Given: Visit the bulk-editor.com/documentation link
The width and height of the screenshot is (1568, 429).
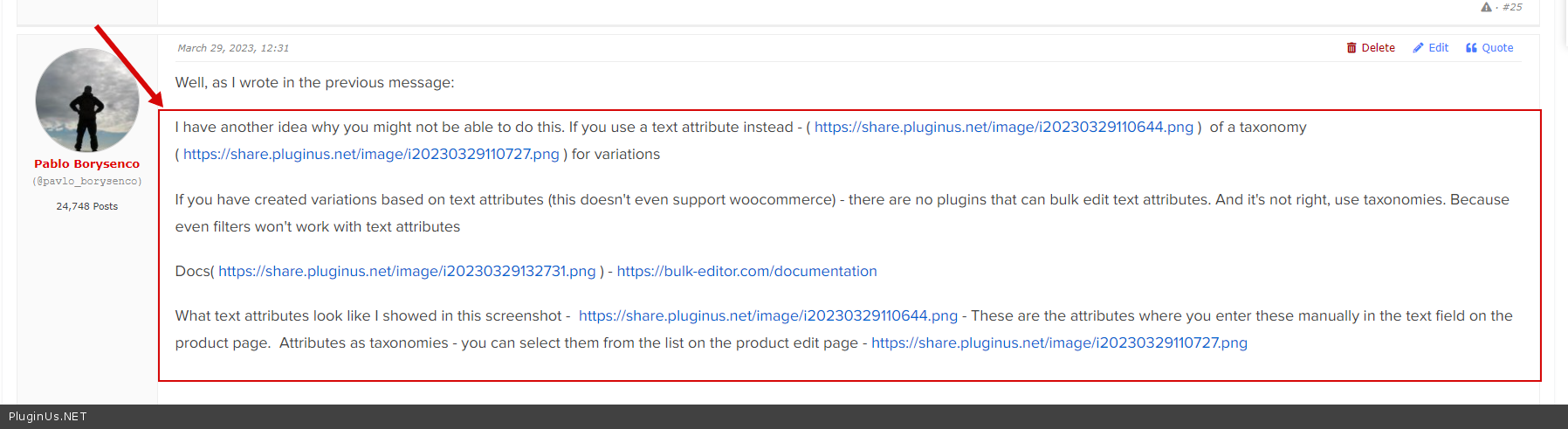Looking at the screenshot, I should (746, 271).
